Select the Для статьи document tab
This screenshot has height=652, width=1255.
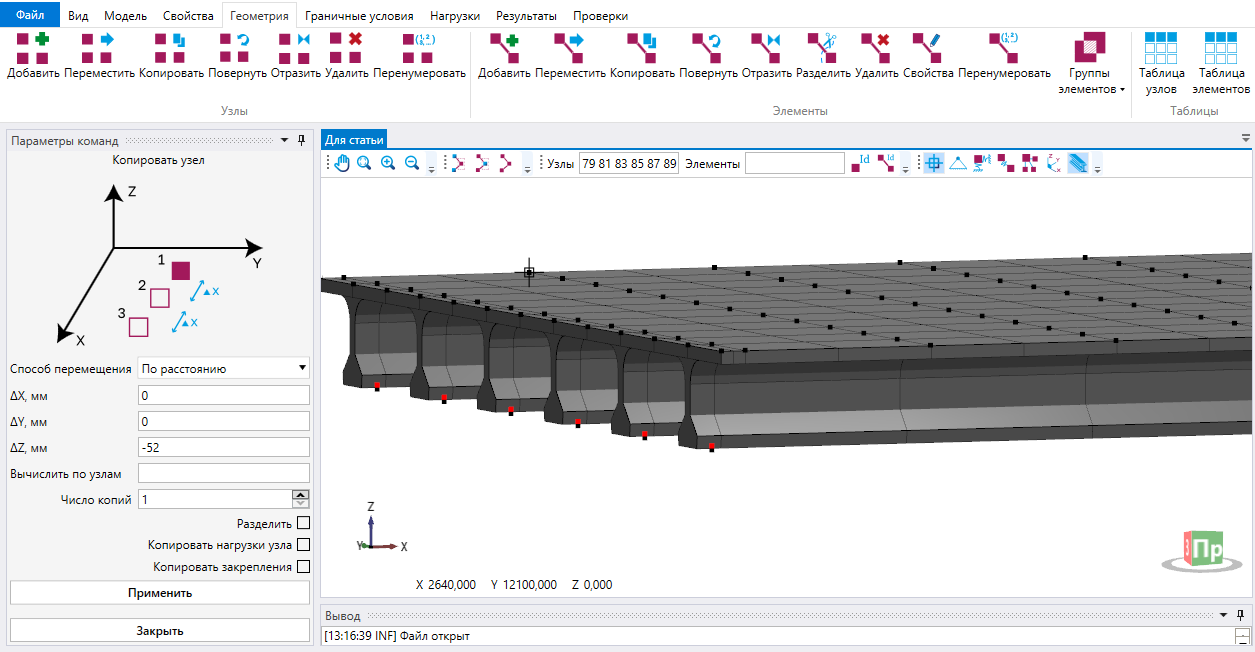coord(354,140)
